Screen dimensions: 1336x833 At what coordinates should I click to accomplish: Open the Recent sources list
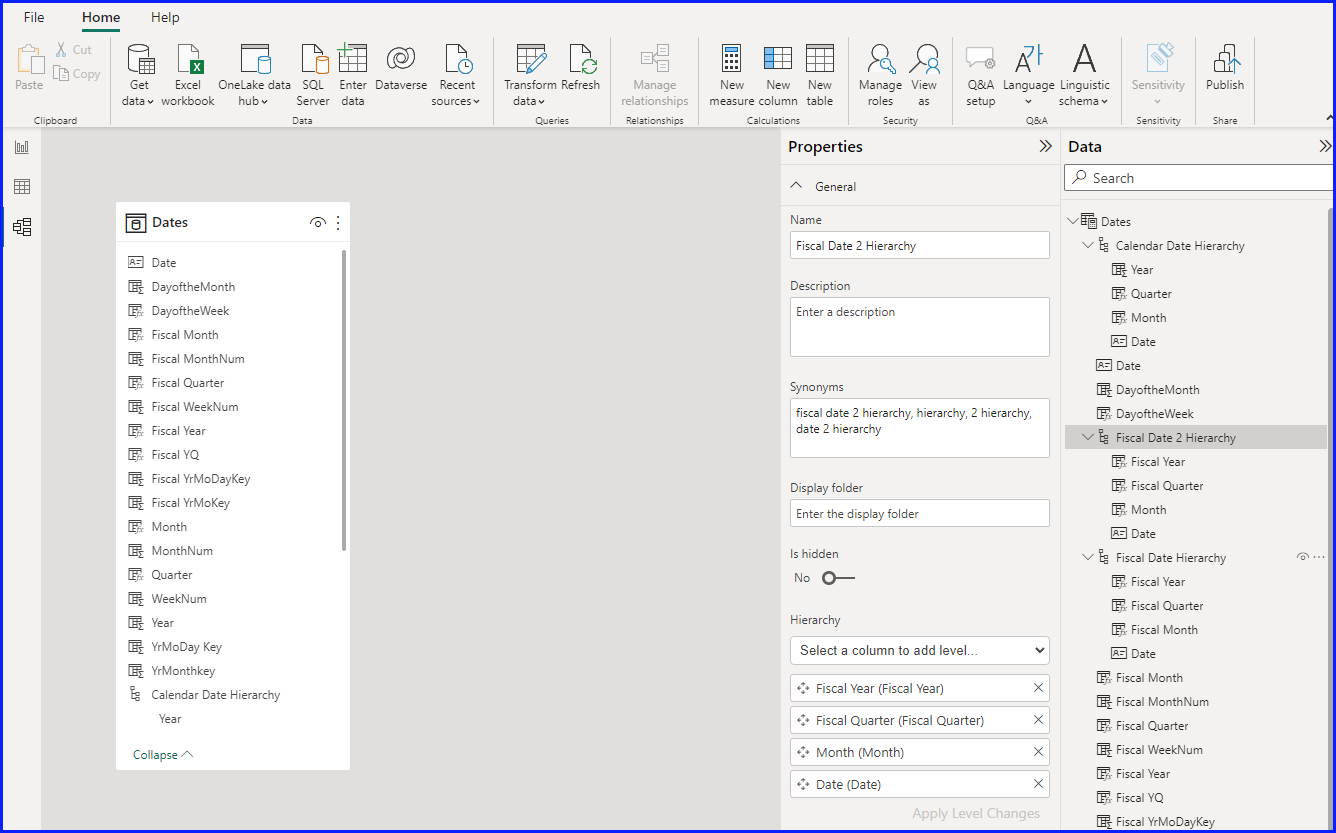coord(457,76)
